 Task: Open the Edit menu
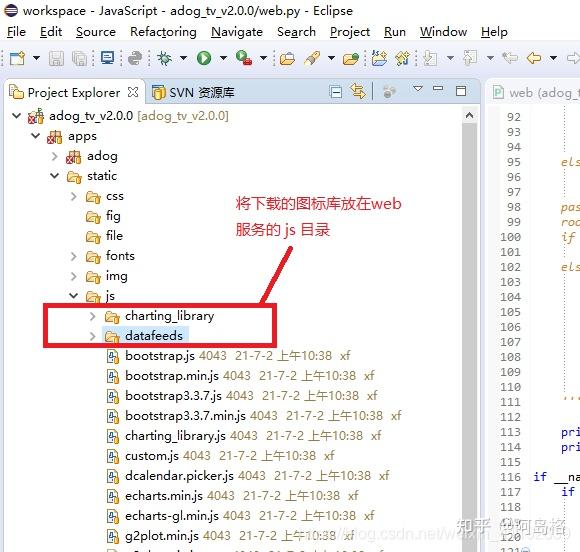point(51,32)
